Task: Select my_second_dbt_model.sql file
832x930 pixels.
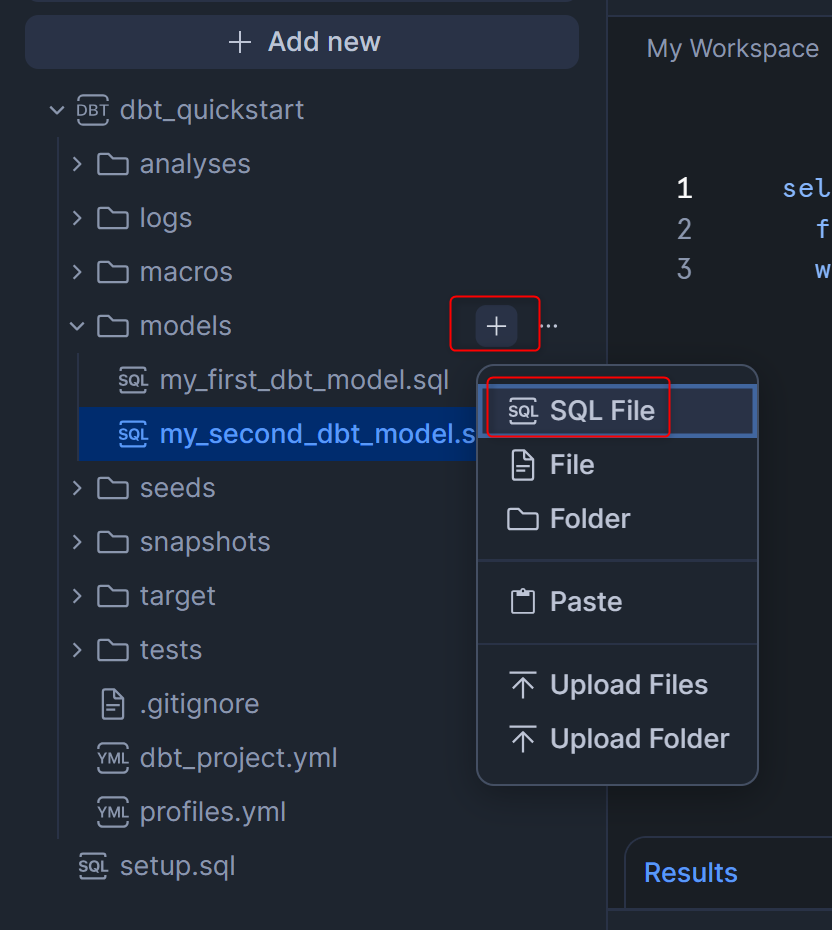Action: [x=279, y=434]
